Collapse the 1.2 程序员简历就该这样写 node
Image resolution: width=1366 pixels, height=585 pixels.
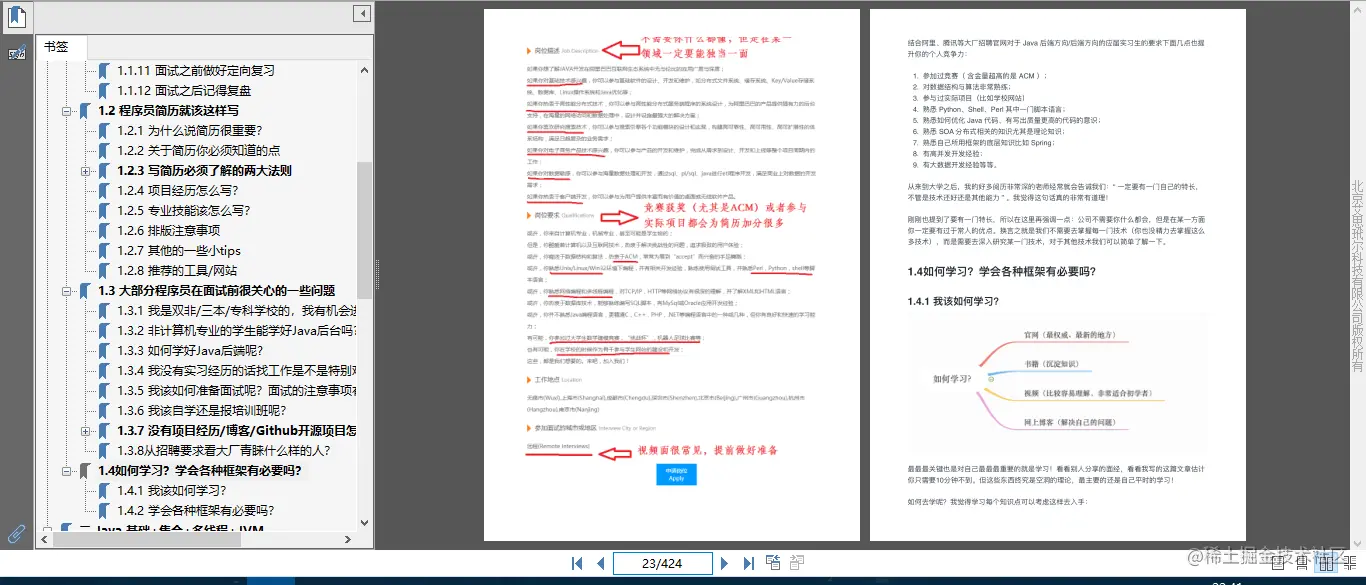click(x=67, y=111)
